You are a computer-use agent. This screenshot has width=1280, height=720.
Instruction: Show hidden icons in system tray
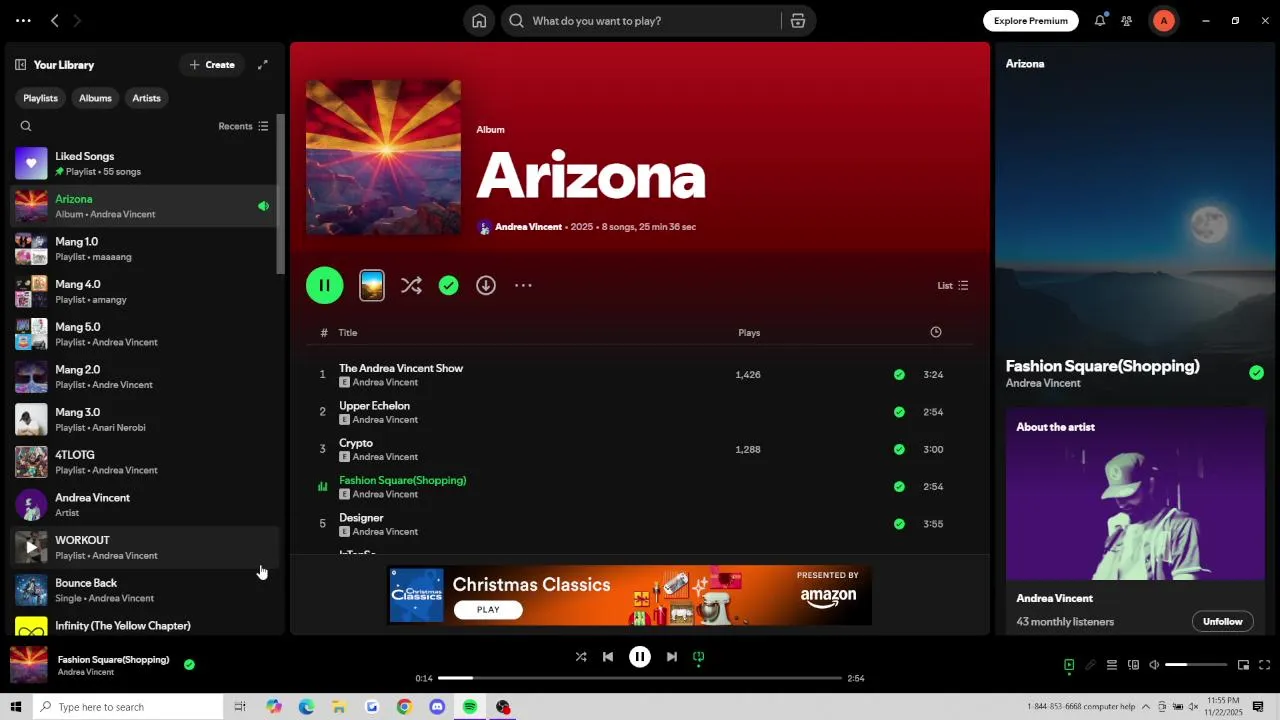pyautogui.click(x=1146, y=707)
